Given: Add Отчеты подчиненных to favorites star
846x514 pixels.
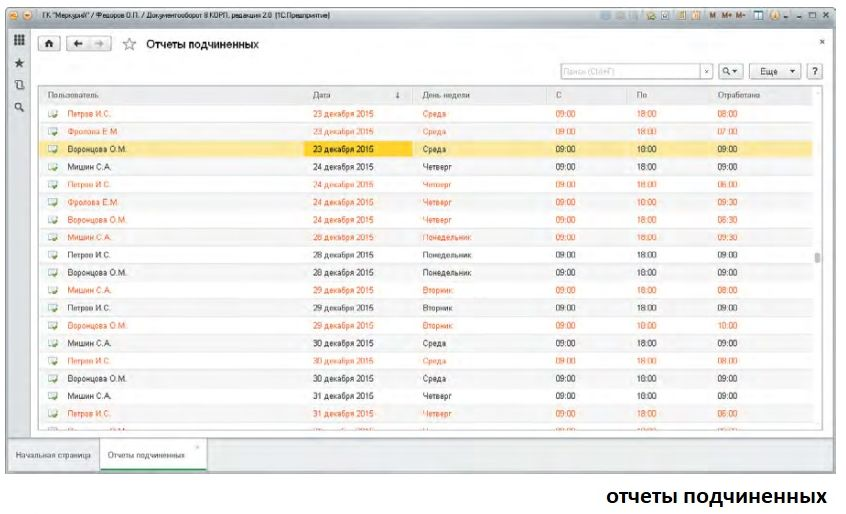Looking at the screenshot, I should click(x=129, y=45).
